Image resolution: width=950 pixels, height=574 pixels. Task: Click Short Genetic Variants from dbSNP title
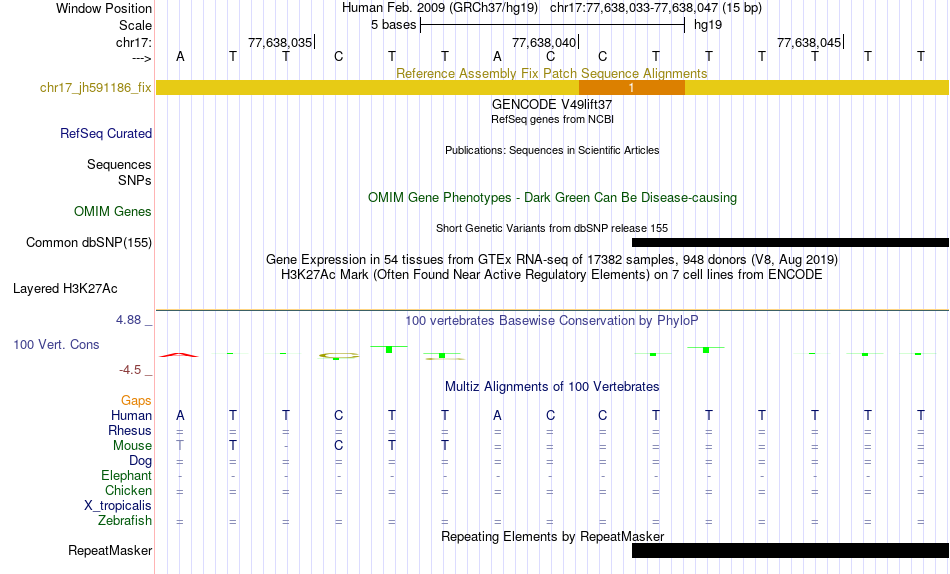pyautogui.click(x=552, y=229)
